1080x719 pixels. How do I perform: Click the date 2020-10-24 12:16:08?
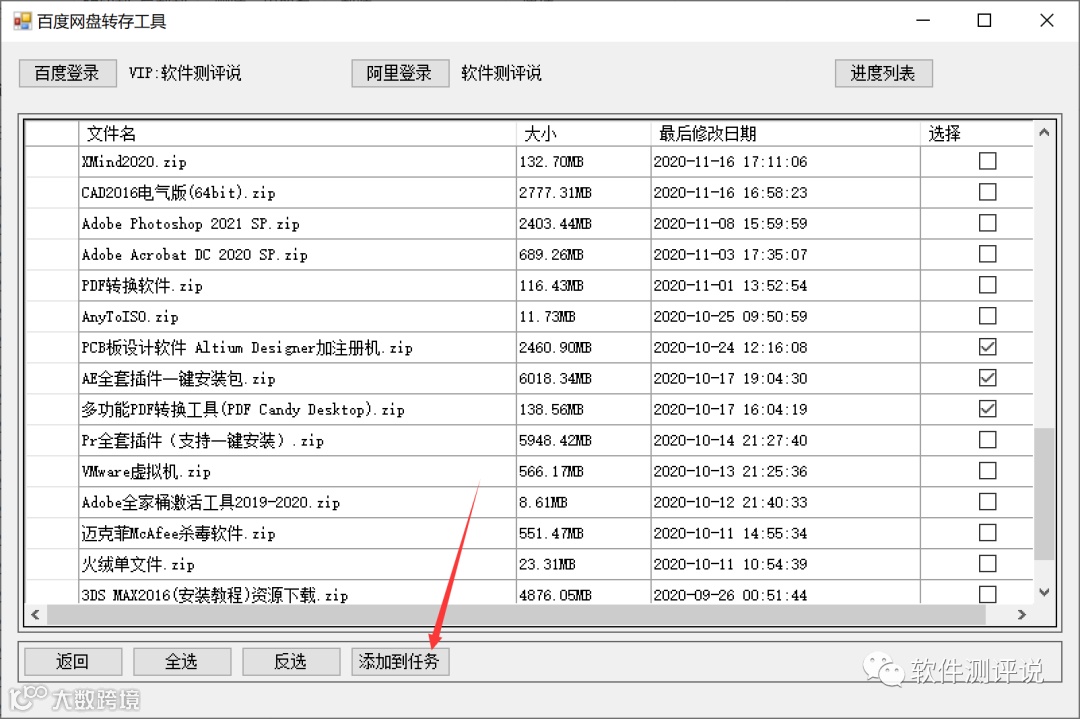point(730,348)
